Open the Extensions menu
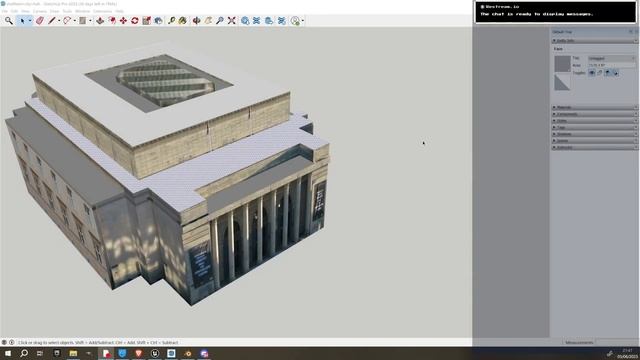 [x=102, y=11]
